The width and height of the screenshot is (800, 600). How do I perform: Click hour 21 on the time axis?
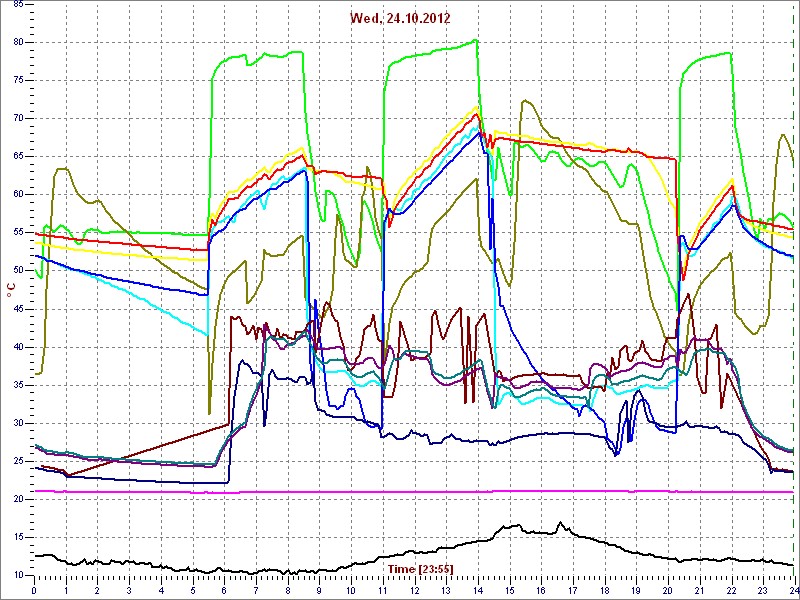pyautogui.click(x=698, y=591)
